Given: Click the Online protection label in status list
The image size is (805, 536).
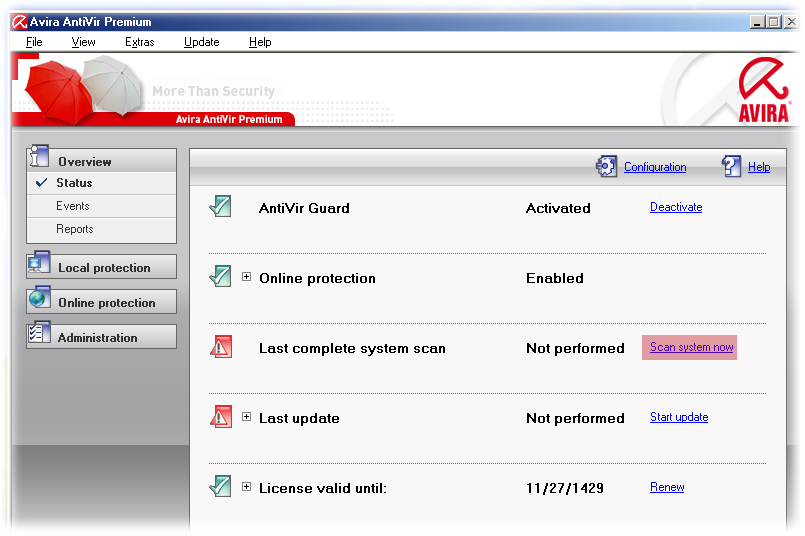Looking at the screenshot, I should point(317,278).
